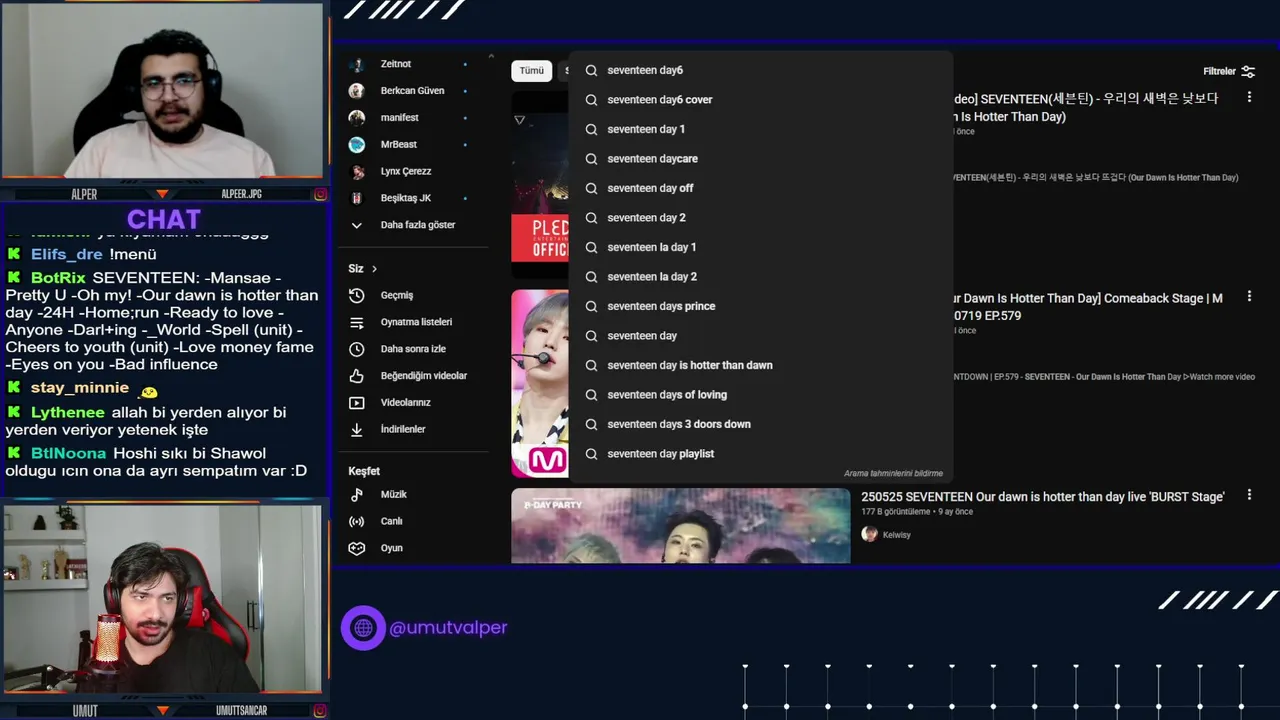
Task: Collapse sidebar scroll arrow above subscriptions
Action: 490,57
